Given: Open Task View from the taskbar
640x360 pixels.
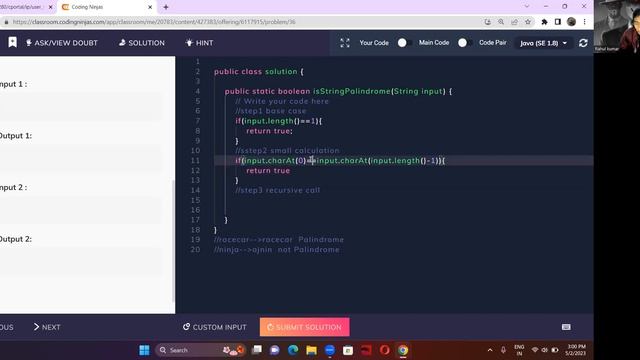Looking at the screenshot, I should tap(257, 350).
